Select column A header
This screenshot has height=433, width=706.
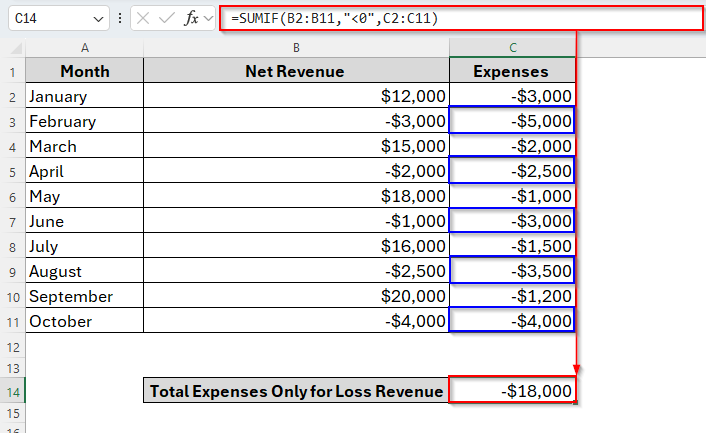85,47
